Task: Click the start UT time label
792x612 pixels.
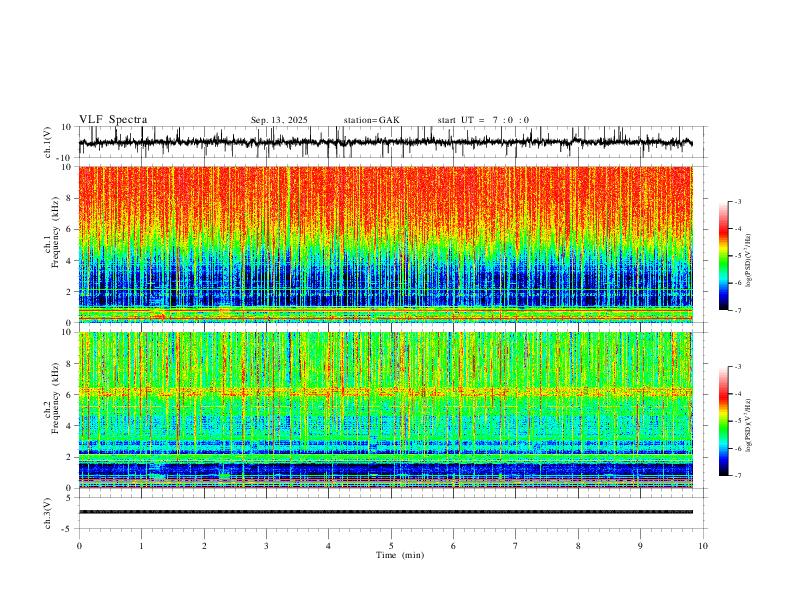Action: tap(483, 120)
